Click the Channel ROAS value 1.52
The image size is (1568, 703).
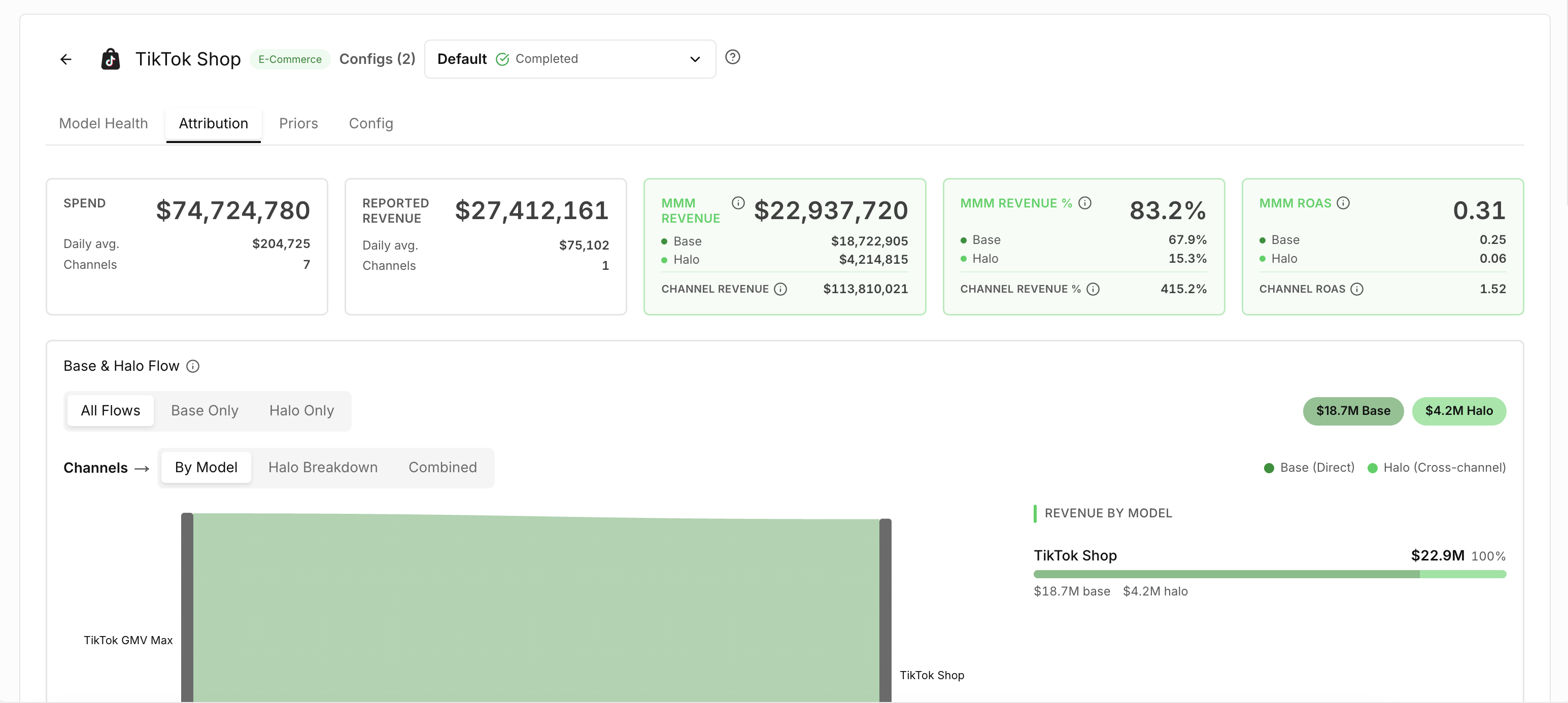(1493, 289)
